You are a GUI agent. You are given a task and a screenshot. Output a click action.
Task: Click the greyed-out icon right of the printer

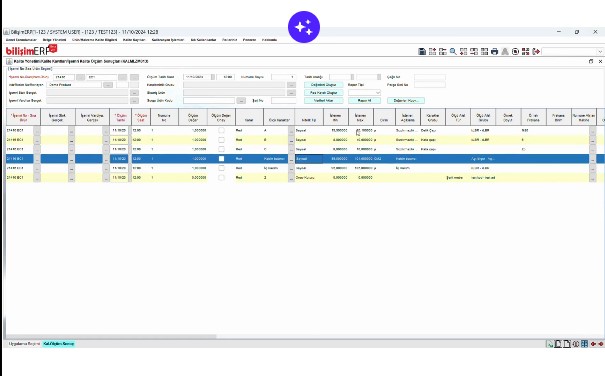(x=505, y=51)
